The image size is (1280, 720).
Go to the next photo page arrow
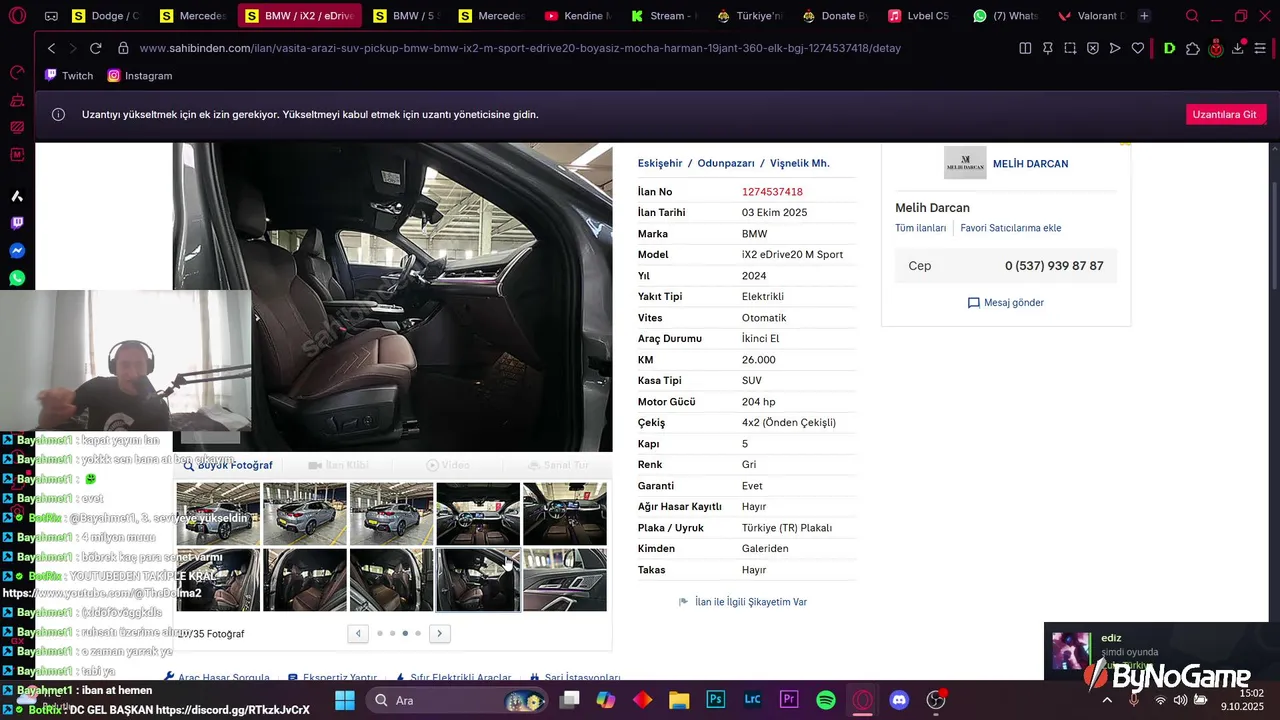(x=439, y=633)
